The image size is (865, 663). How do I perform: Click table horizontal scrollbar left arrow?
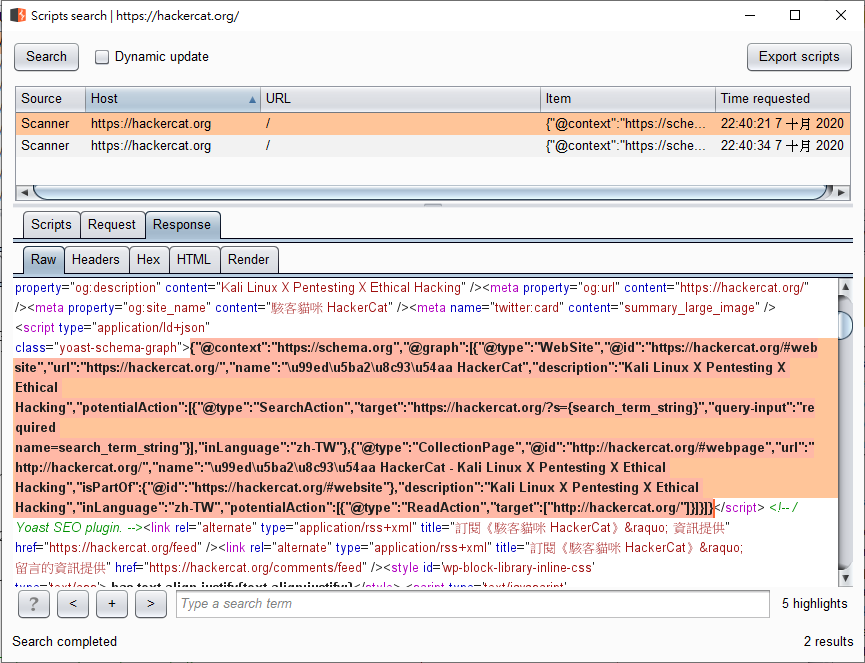pos(23,193)
